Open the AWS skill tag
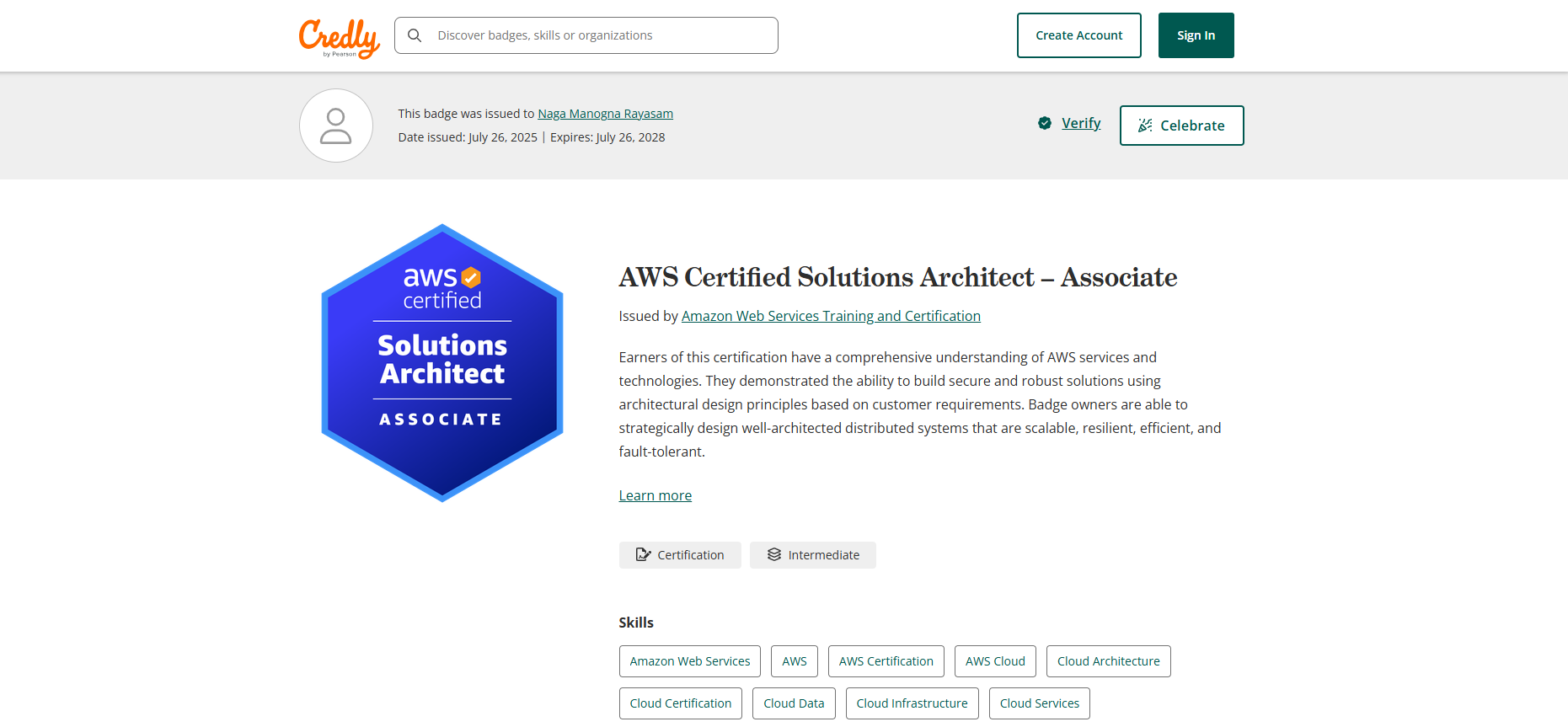 [795, 661]
